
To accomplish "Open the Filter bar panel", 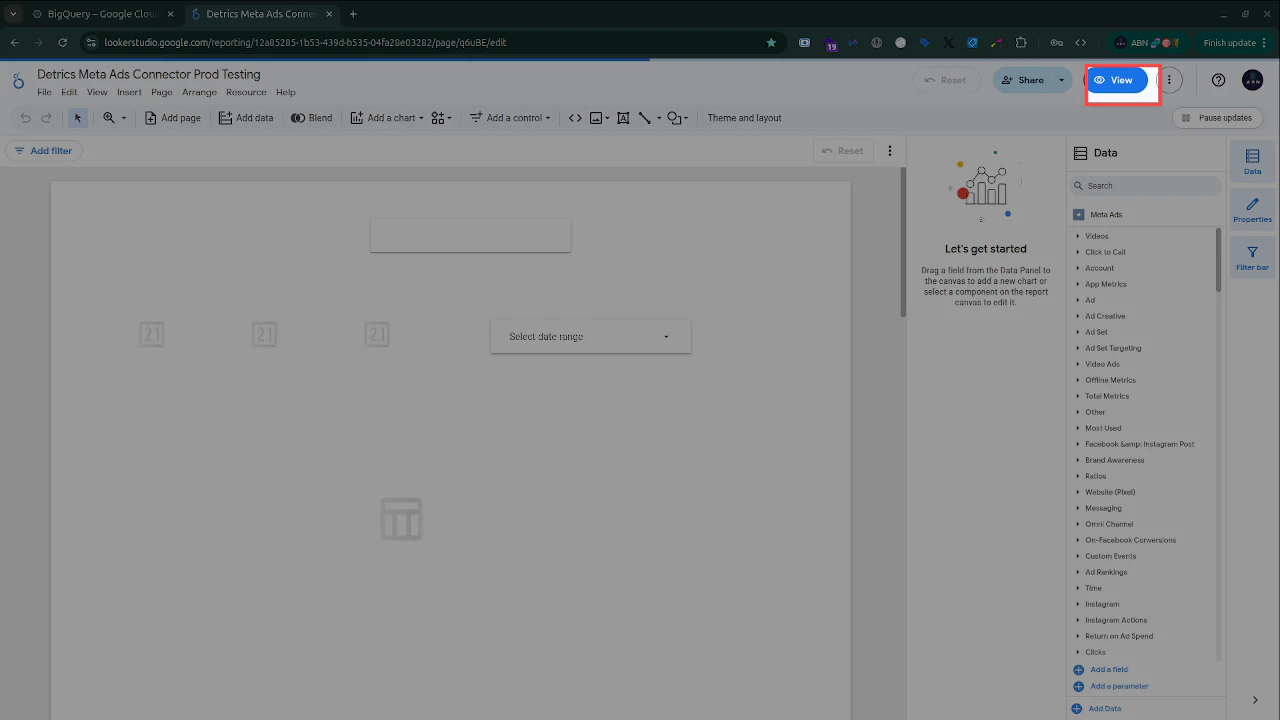I will [x=1252, y=257].
